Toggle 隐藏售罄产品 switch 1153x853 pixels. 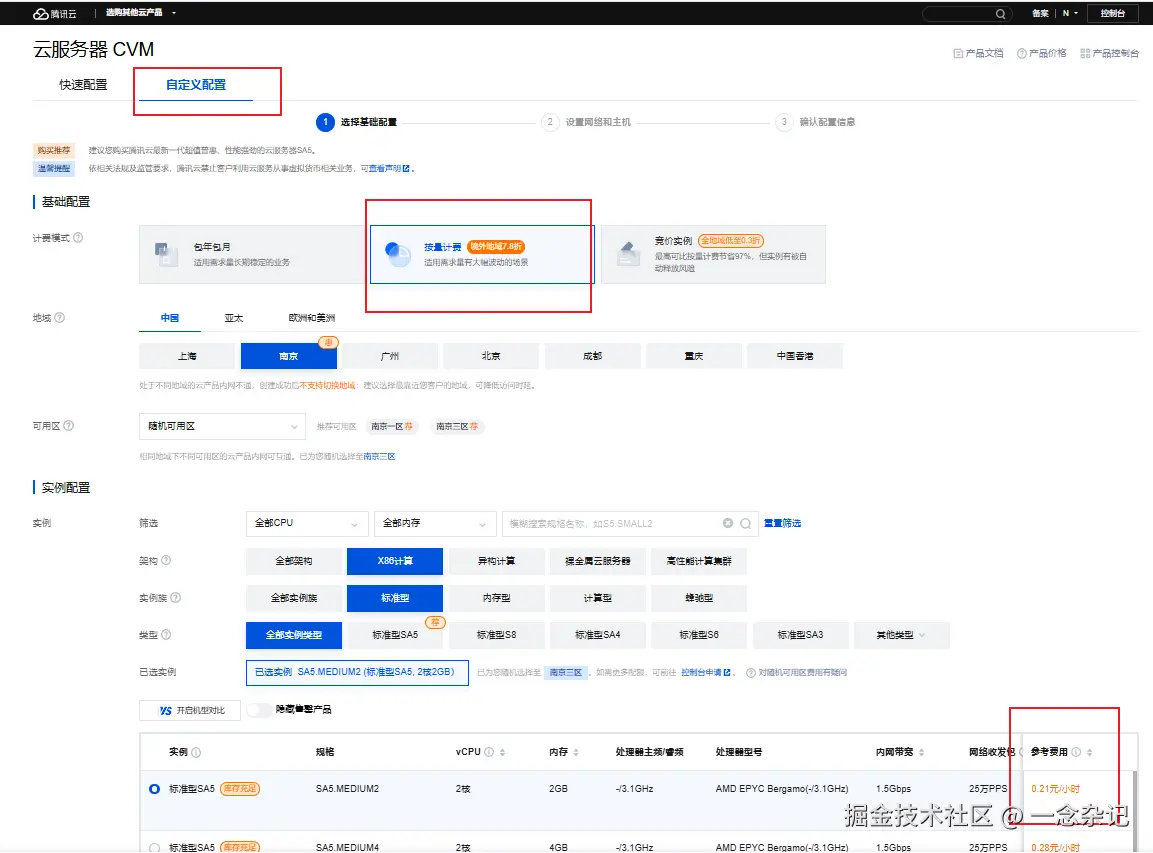point(258,710)
